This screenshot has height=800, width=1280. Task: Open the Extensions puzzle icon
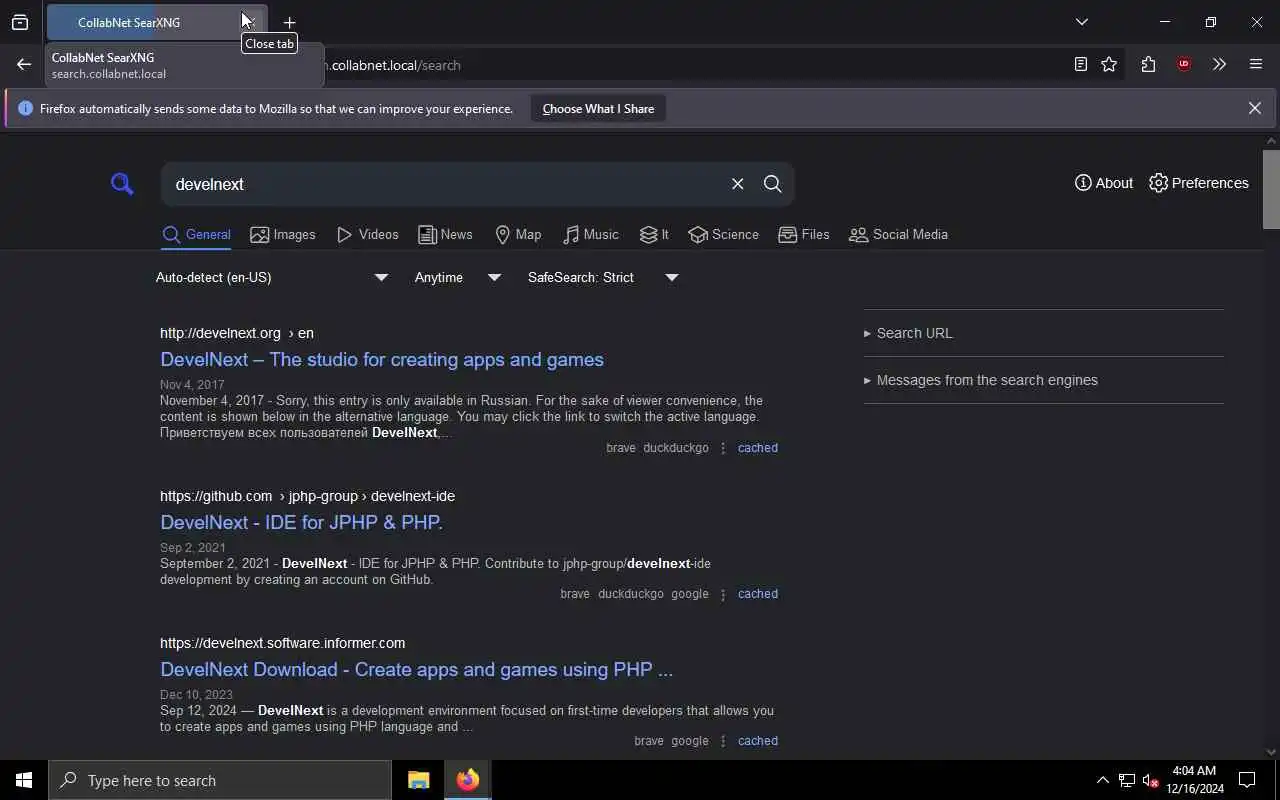pos(1148,64)
